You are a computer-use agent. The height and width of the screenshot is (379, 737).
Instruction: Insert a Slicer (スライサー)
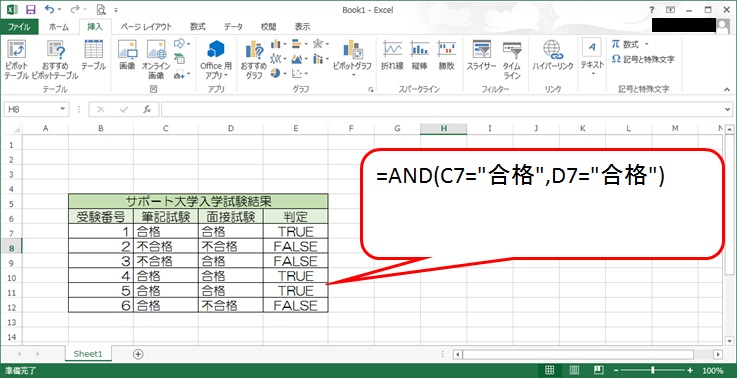[x=481, y=55]
